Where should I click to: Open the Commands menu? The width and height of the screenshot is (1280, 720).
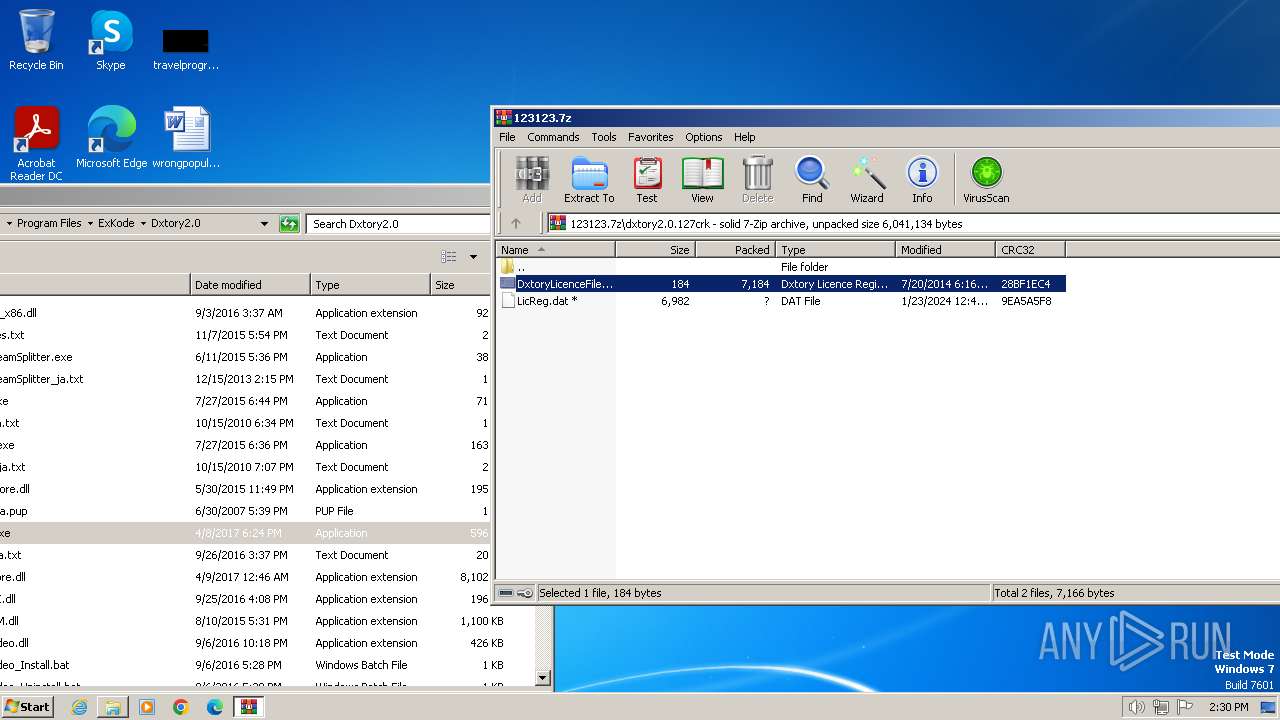553,137
